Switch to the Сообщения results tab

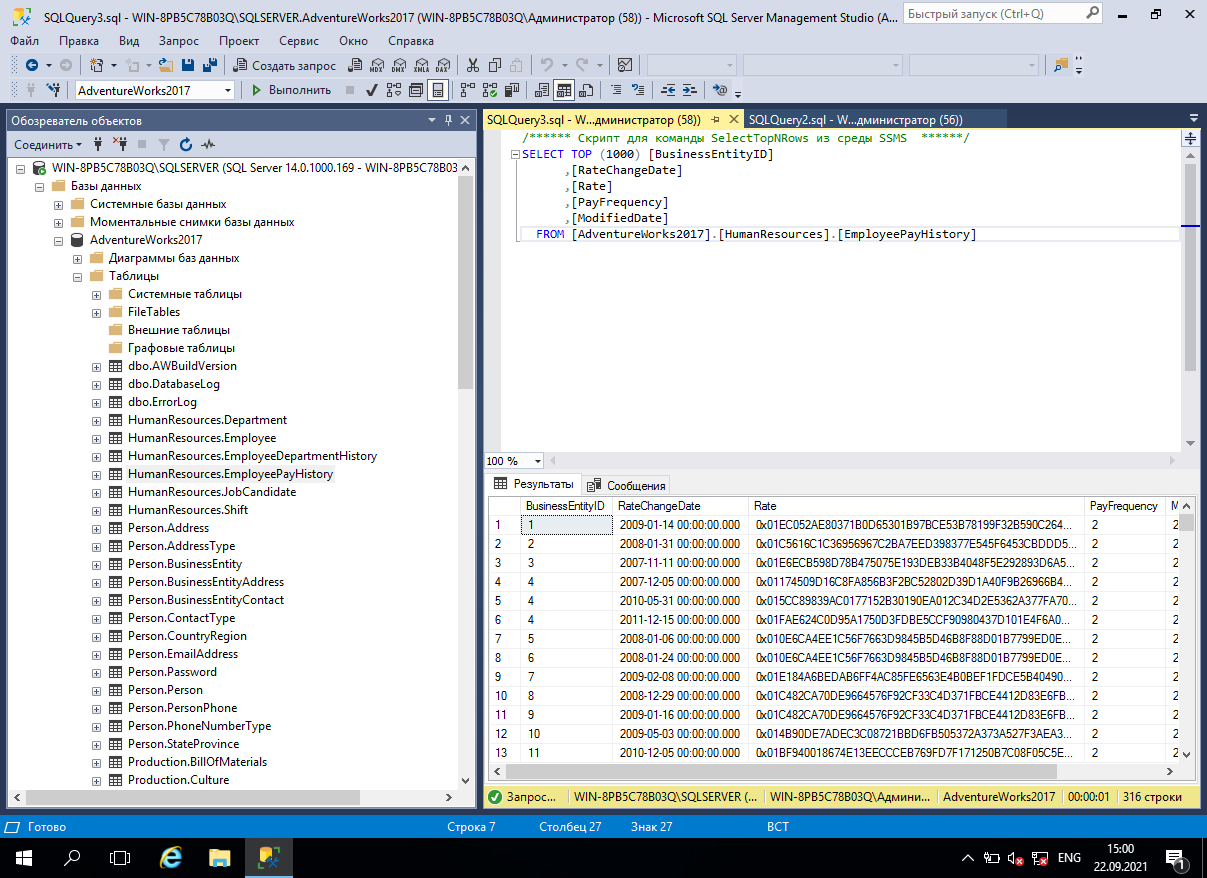tap(627, 485)
